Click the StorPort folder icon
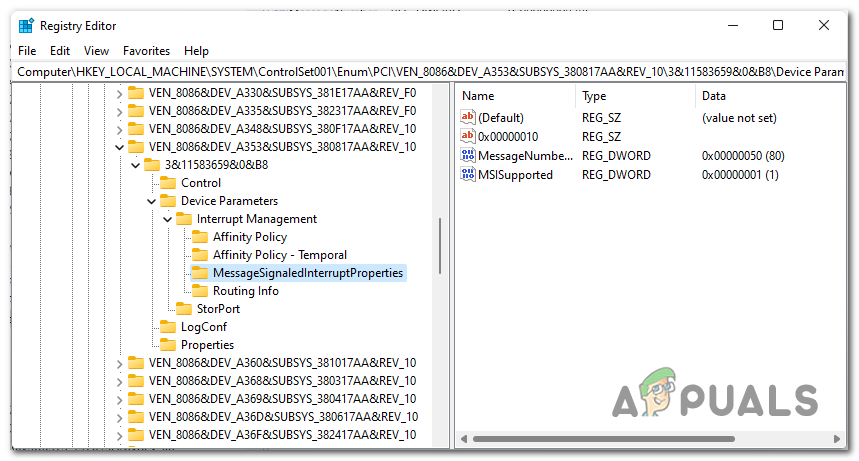 coord(184,309)
